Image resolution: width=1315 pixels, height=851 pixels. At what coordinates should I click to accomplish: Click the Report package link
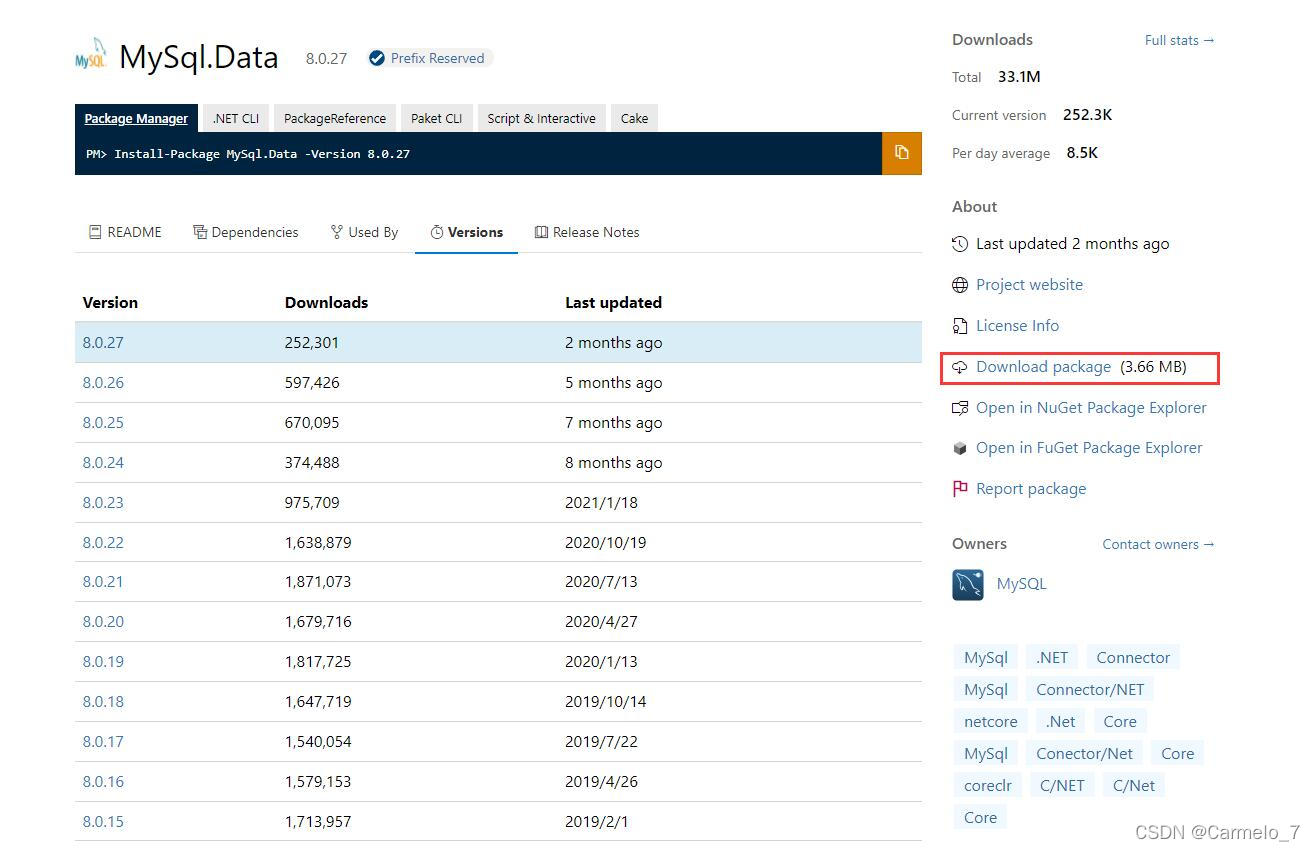pyautogui.click(x=1031, y=489)
